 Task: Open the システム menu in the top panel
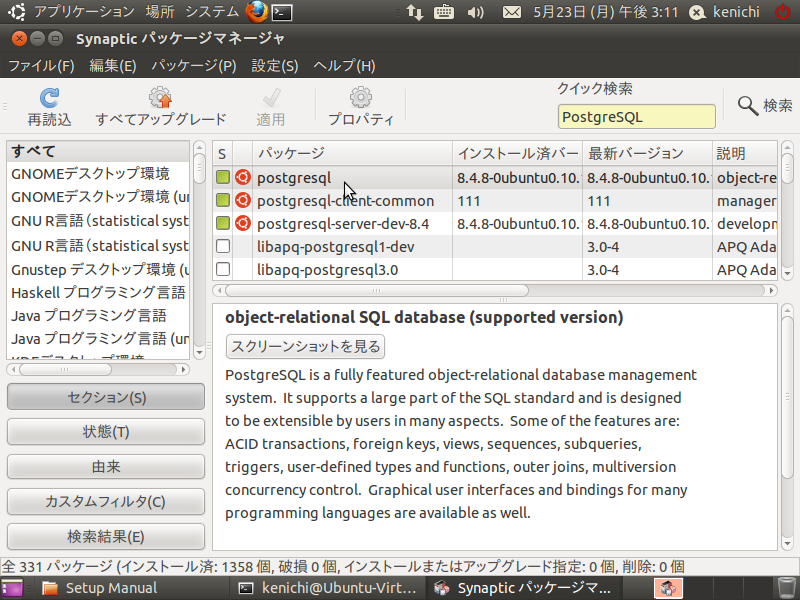(x=212, y=12)
